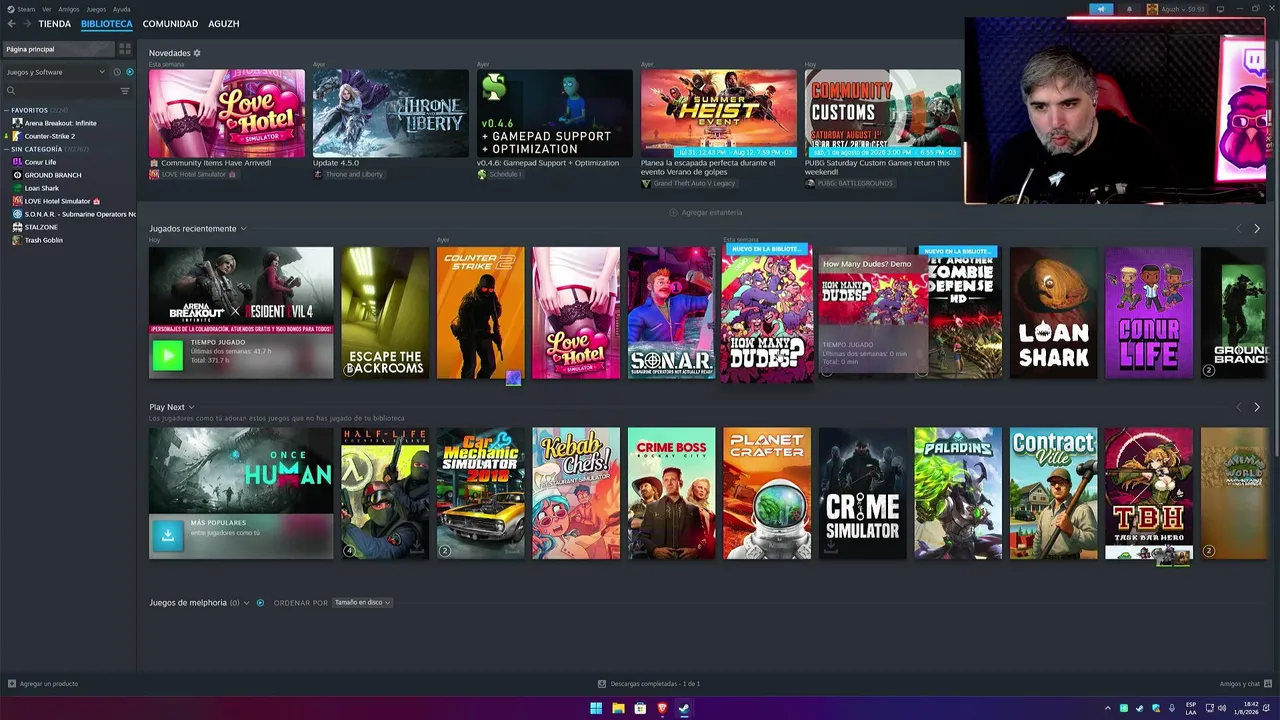Select Trash Goblin icon in sidebar
The width and height of the screenshot is (1280, 720).
coord(17,240)
